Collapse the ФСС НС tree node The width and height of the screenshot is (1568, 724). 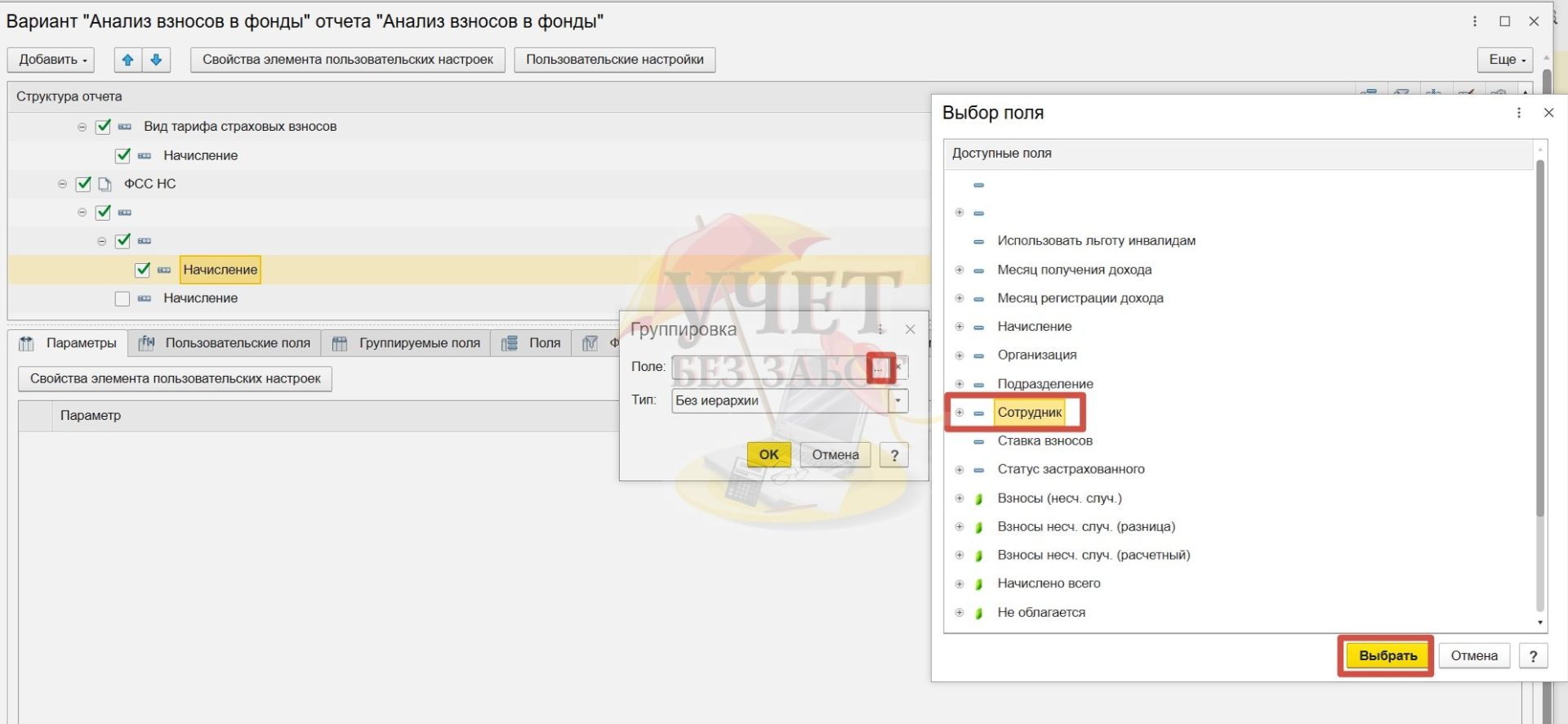pos(62,184)
